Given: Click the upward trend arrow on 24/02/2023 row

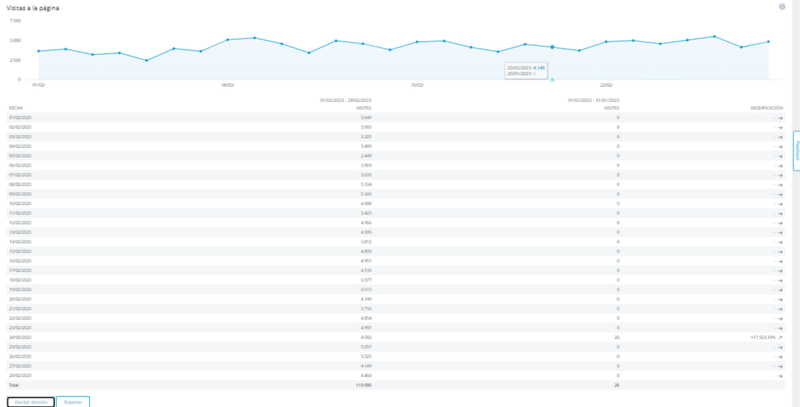Looking at the screenshot, I should (x=779, y=337).
